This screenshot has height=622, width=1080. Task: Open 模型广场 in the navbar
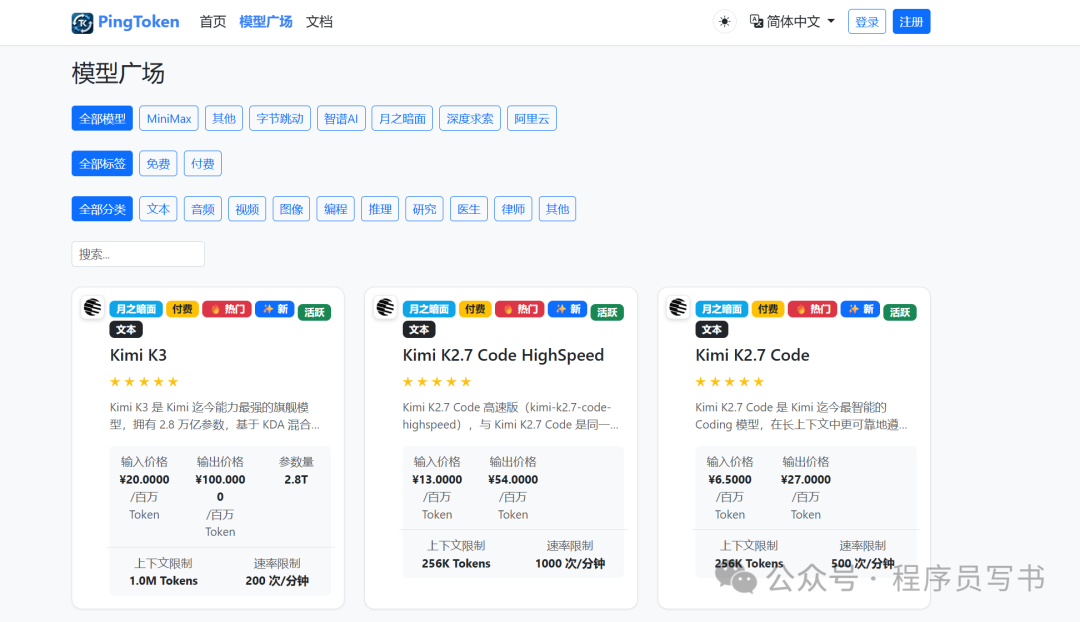point(266,22)
